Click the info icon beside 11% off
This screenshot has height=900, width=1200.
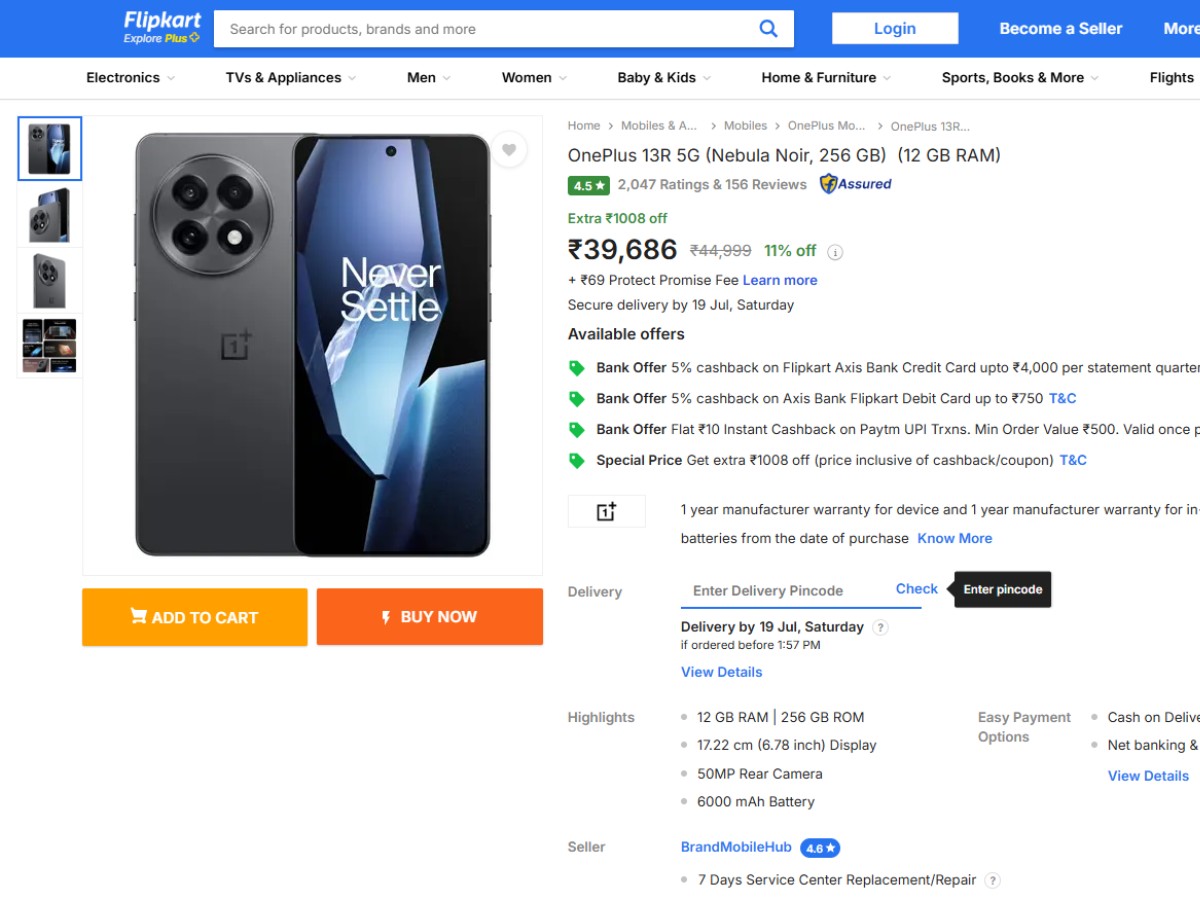(836, 252)
